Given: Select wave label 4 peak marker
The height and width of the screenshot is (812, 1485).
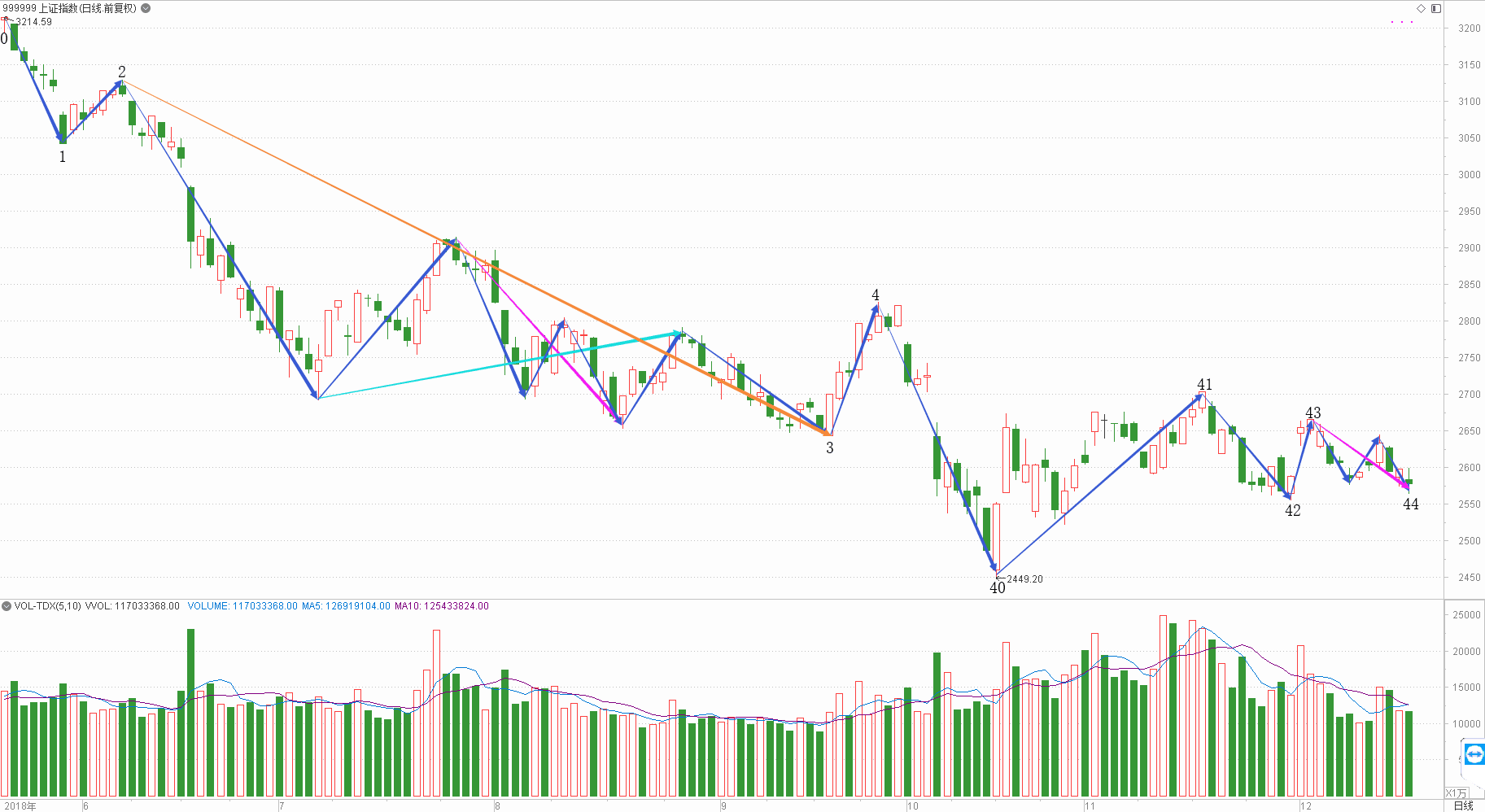Looking at the screenshot, I should (x=876, y=295).
